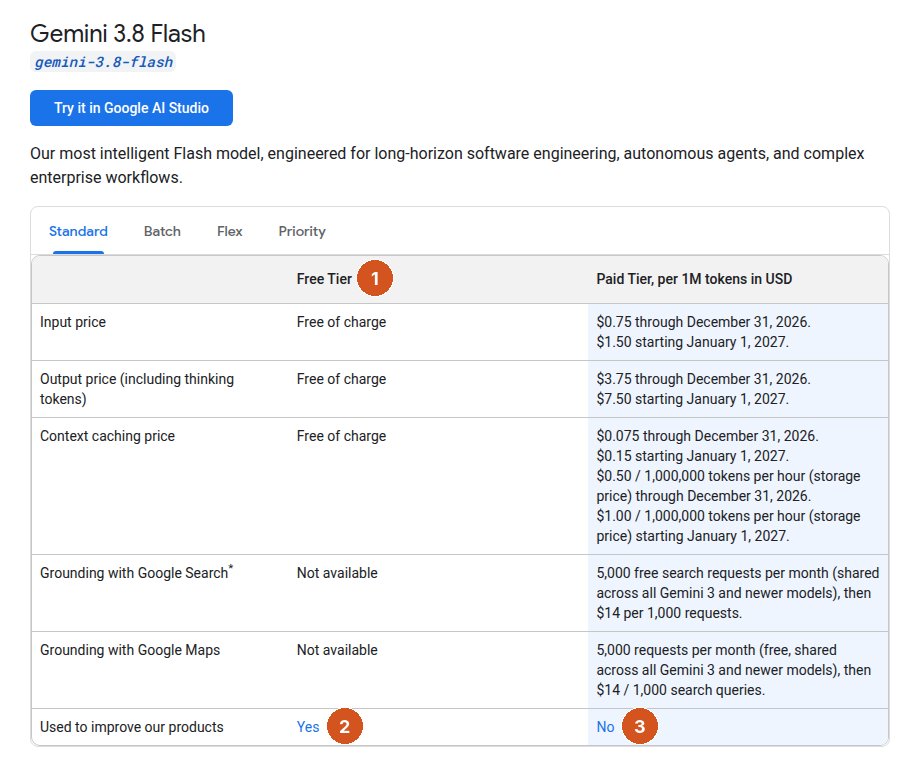Click the $1.00 / 1,000,000 tokens storage price
Image resolution: width=920 pixels, height=760 pixels.
pyautogui.click(x=728, y=526)
